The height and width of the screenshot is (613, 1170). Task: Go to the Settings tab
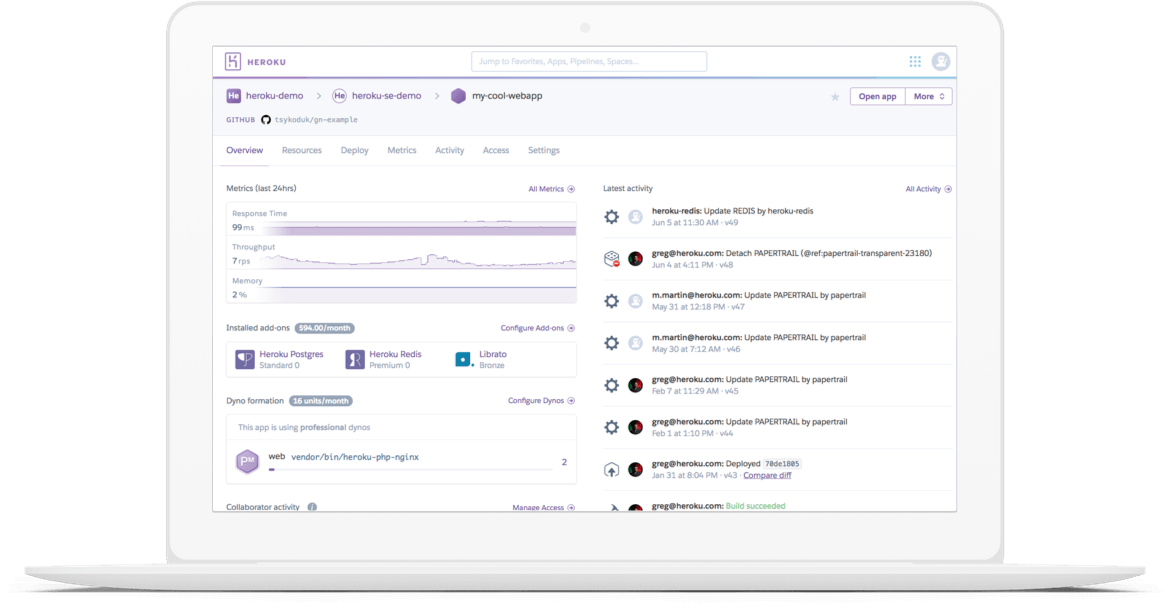[x=543, y=150]
